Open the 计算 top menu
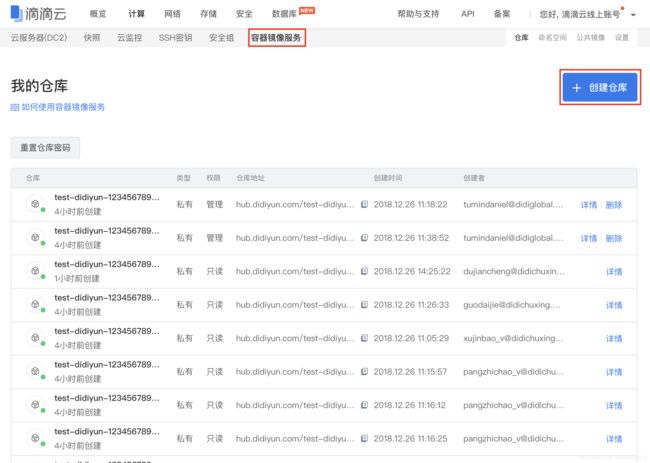The width and height of the screenshot is (650, 463). point(136,14)
